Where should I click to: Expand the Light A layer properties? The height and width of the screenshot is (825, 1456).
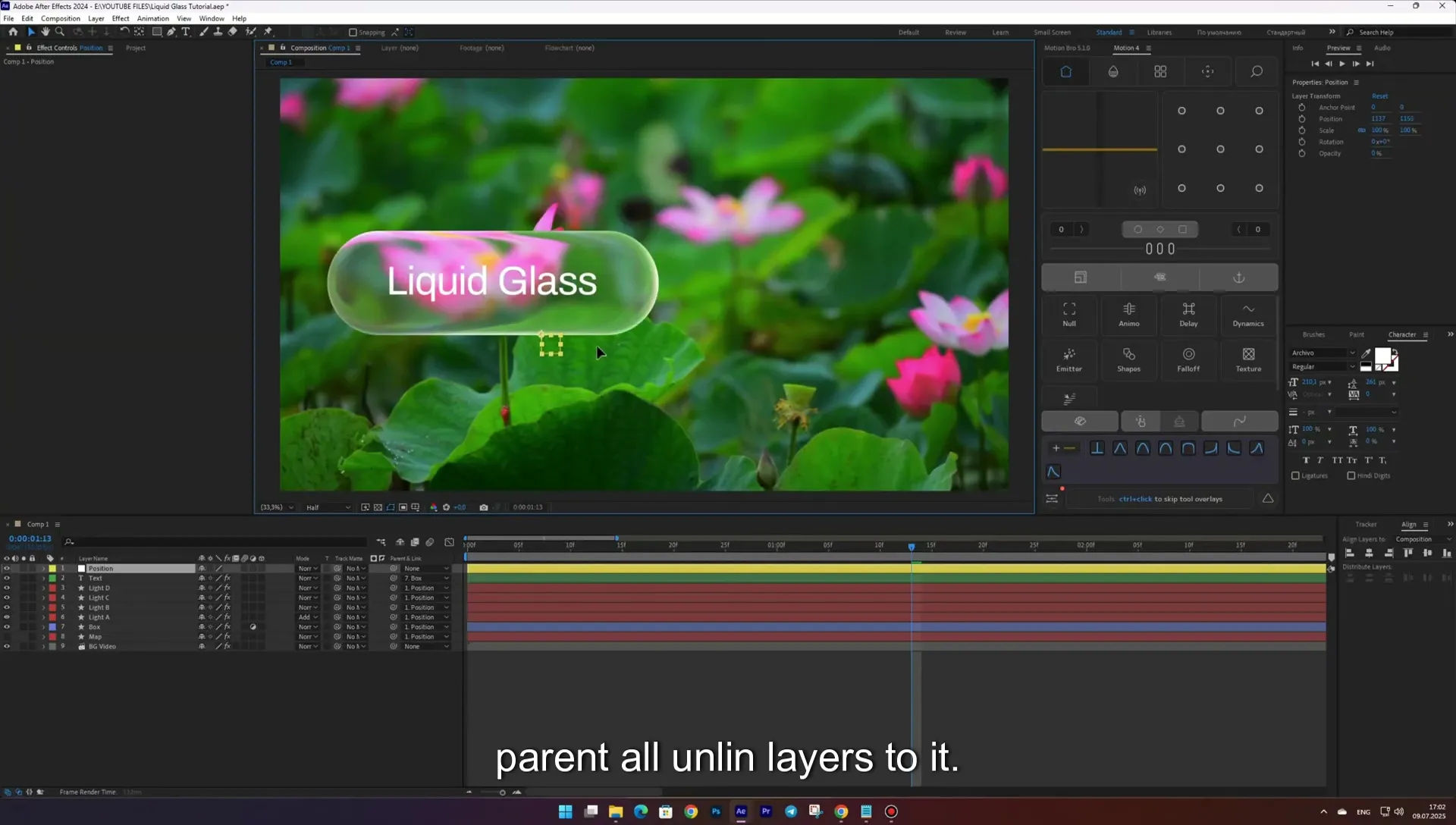tap(43, 617)
